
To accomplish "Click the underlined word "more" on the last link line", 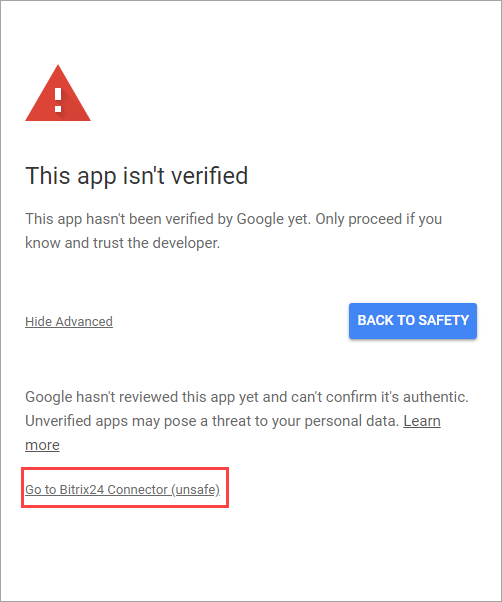I will (x=42, y=445).
